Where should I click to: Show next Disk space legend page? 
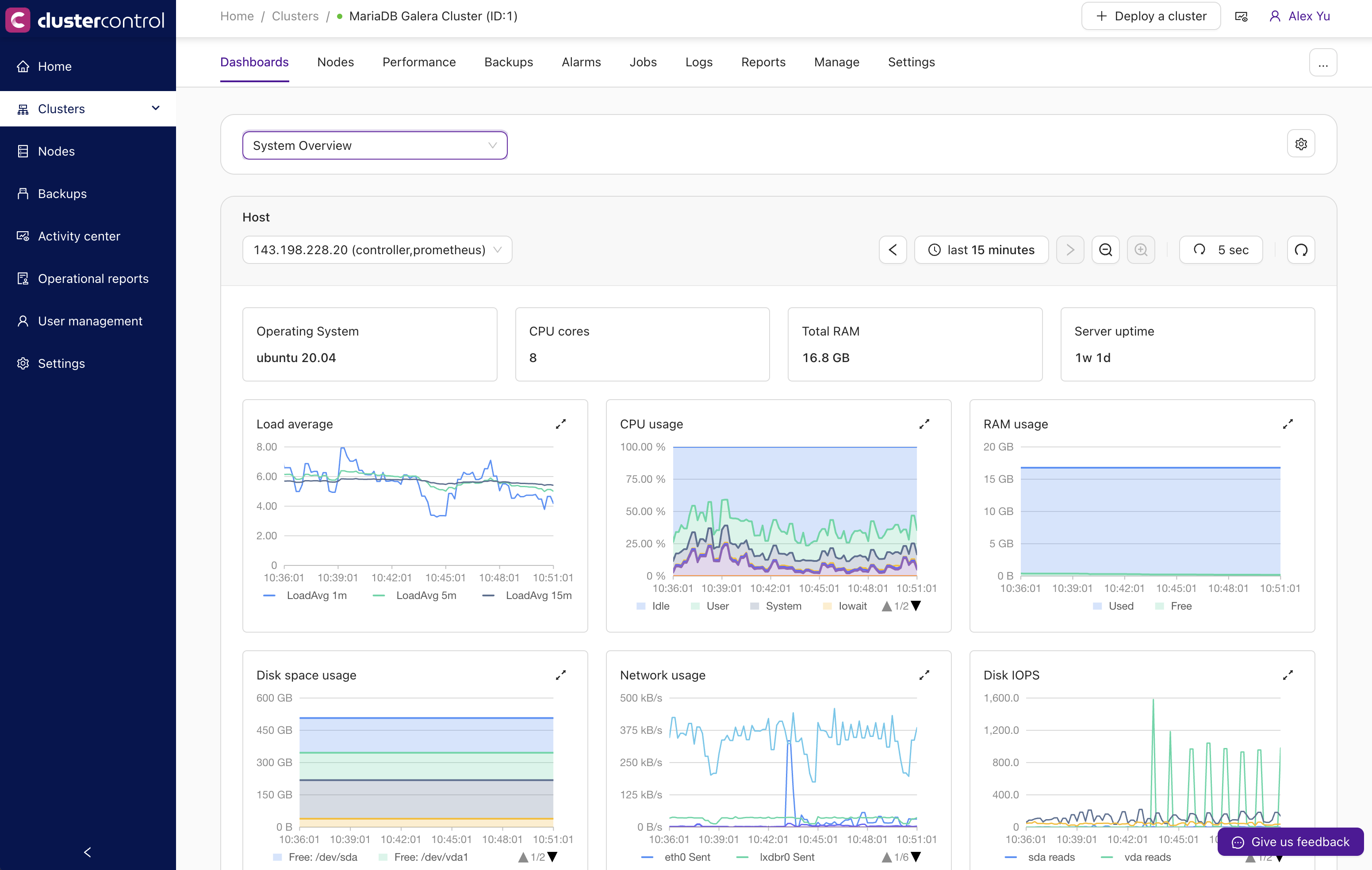tap(552, 858)
